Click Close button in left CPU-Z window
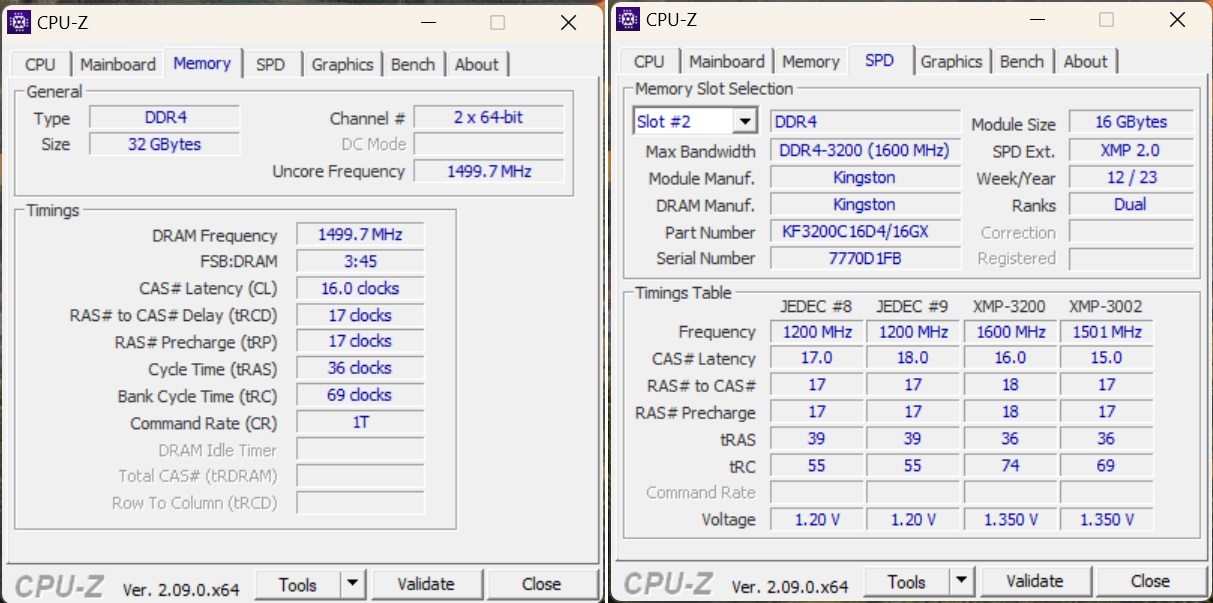 [x=541, y=585]
